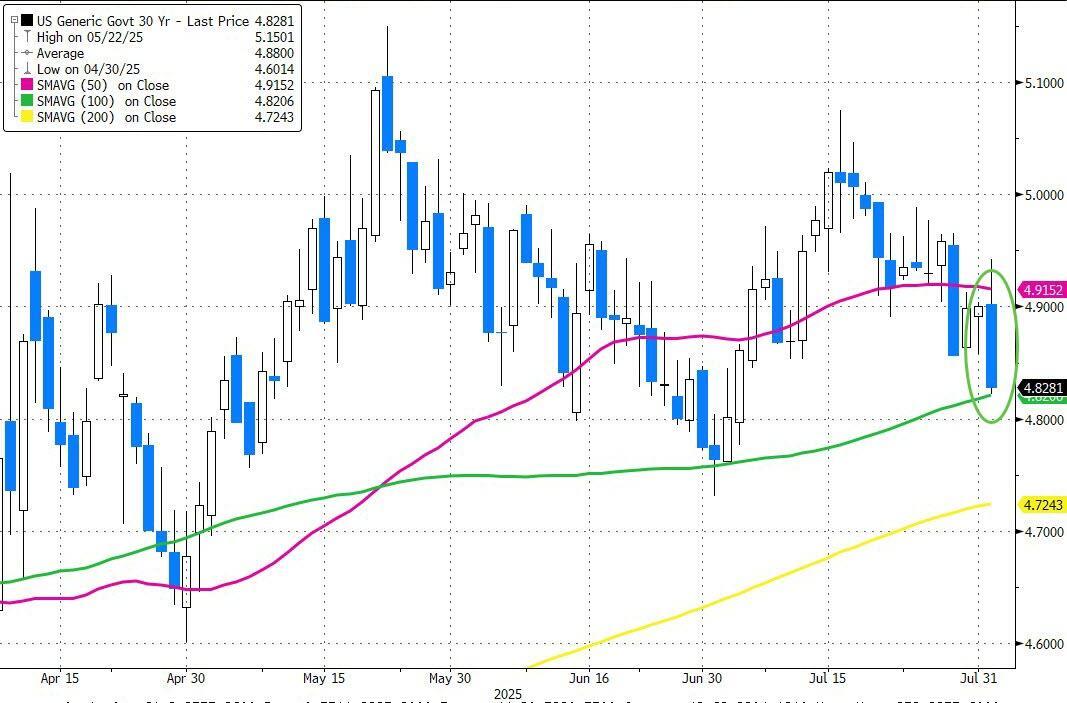Click the yellow SMAVG (200) legend swatch
1067x703 pixels.
pyautogui.click(x=25, y=117)
